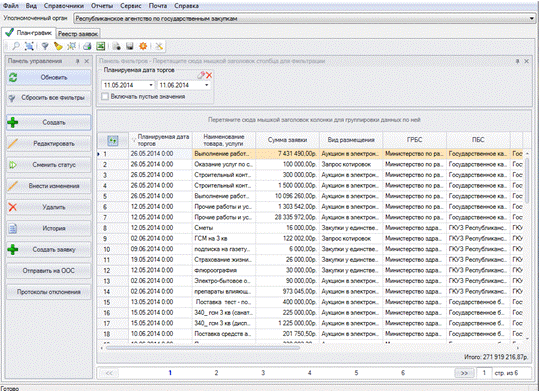
Task: Click Отправить на ООС button
Action: coord(49,271)
